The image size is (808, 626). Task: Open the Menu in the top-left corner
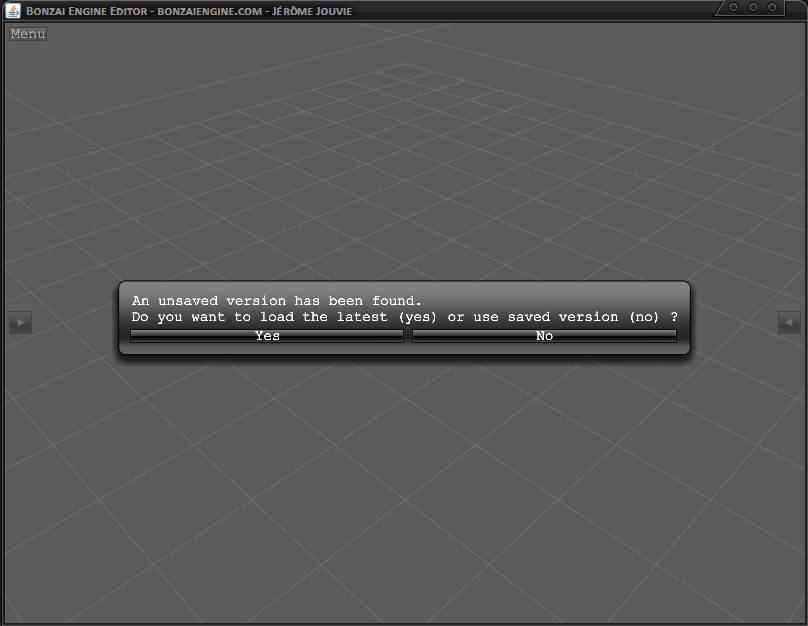click(x=27, y=34)
